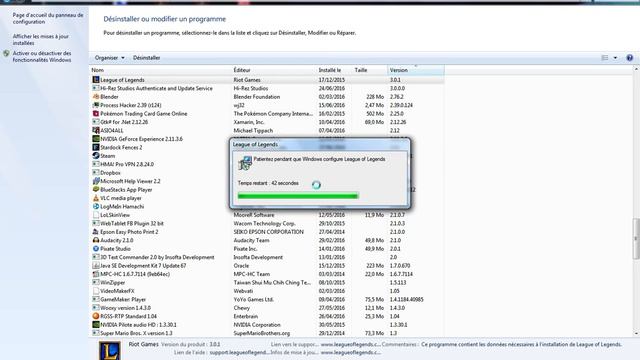This screenshot has width=640, height=360.
Task: Click the green progress bar in dialog
Action: click(x=298, y=196)
